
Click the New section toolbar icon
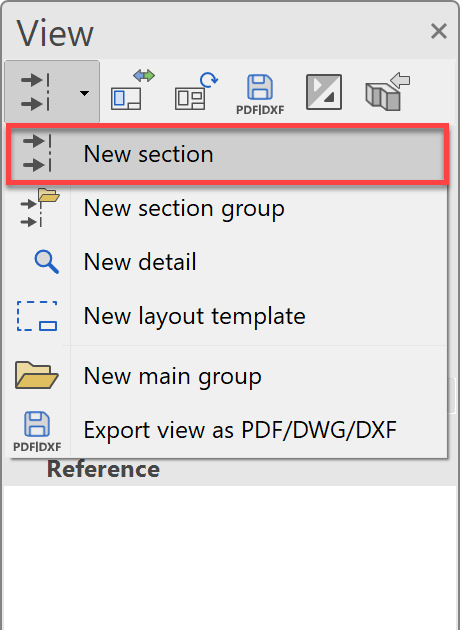pyautogui.click(x=36, y=92)
